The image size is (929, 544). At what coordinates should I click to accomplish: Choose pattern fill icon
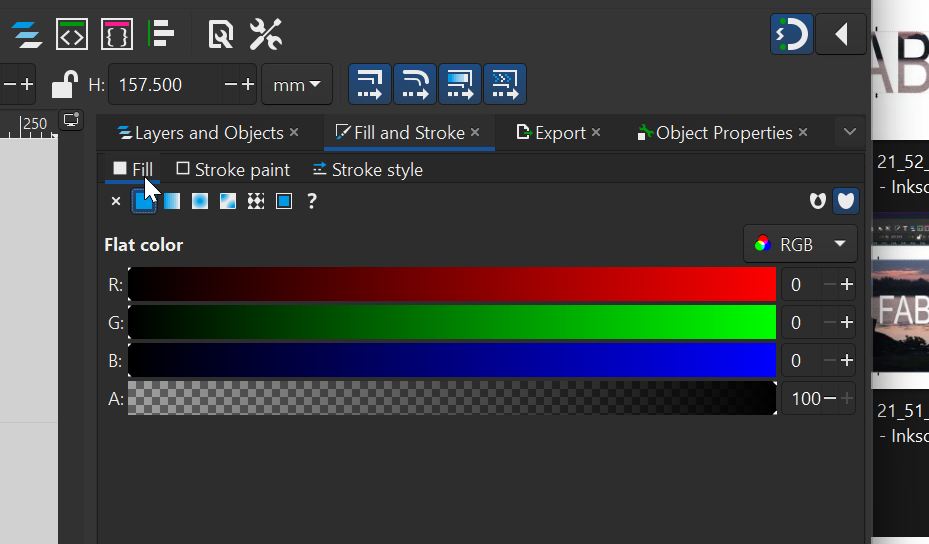click(256, 201)
